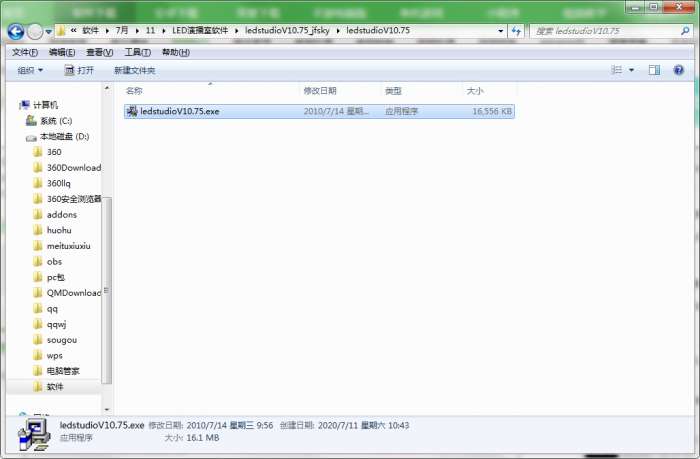
Task: Open the 360安全浏览器 folder
Action: tap(74, 199)
